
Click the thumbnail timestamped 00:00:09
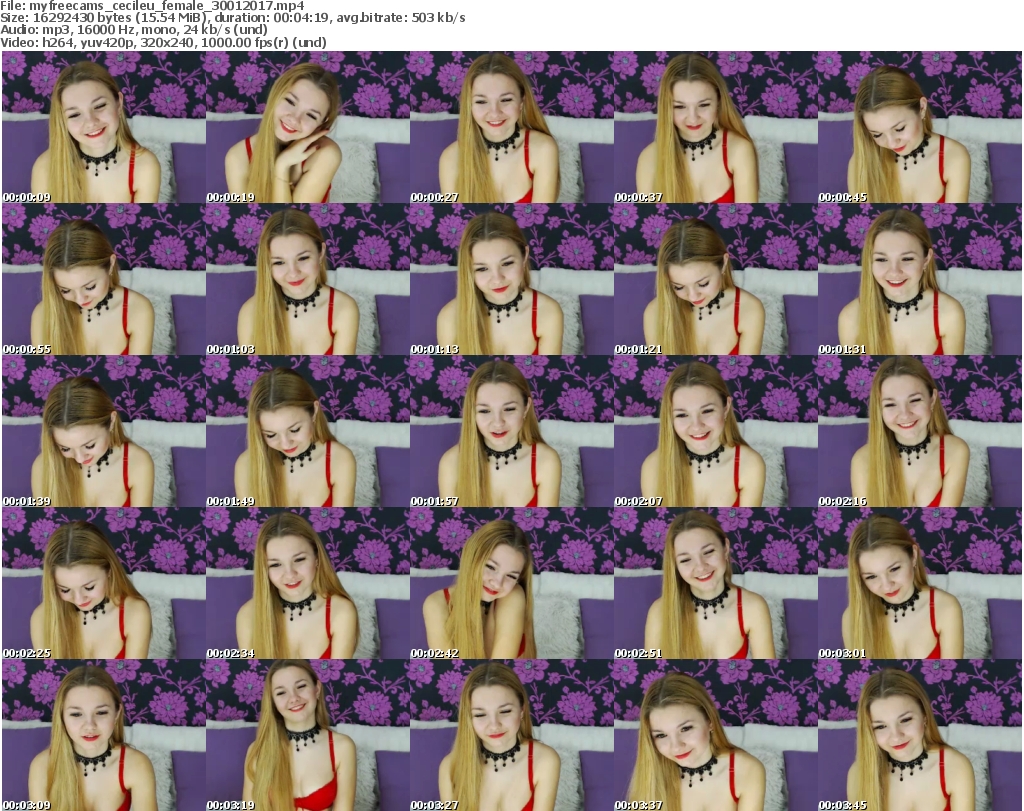click(102, 128)
